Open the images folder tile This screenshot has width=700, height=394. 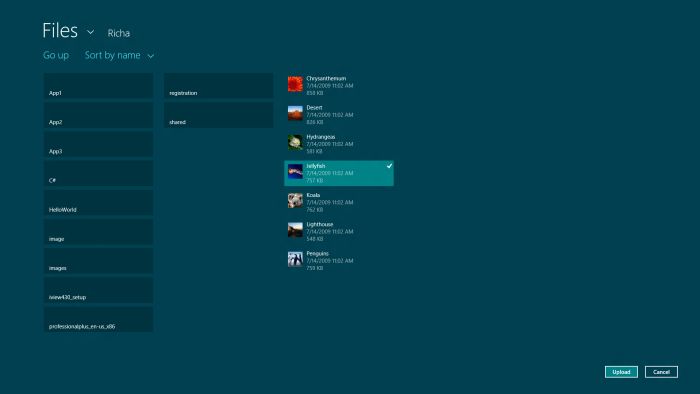click(98, 261)
